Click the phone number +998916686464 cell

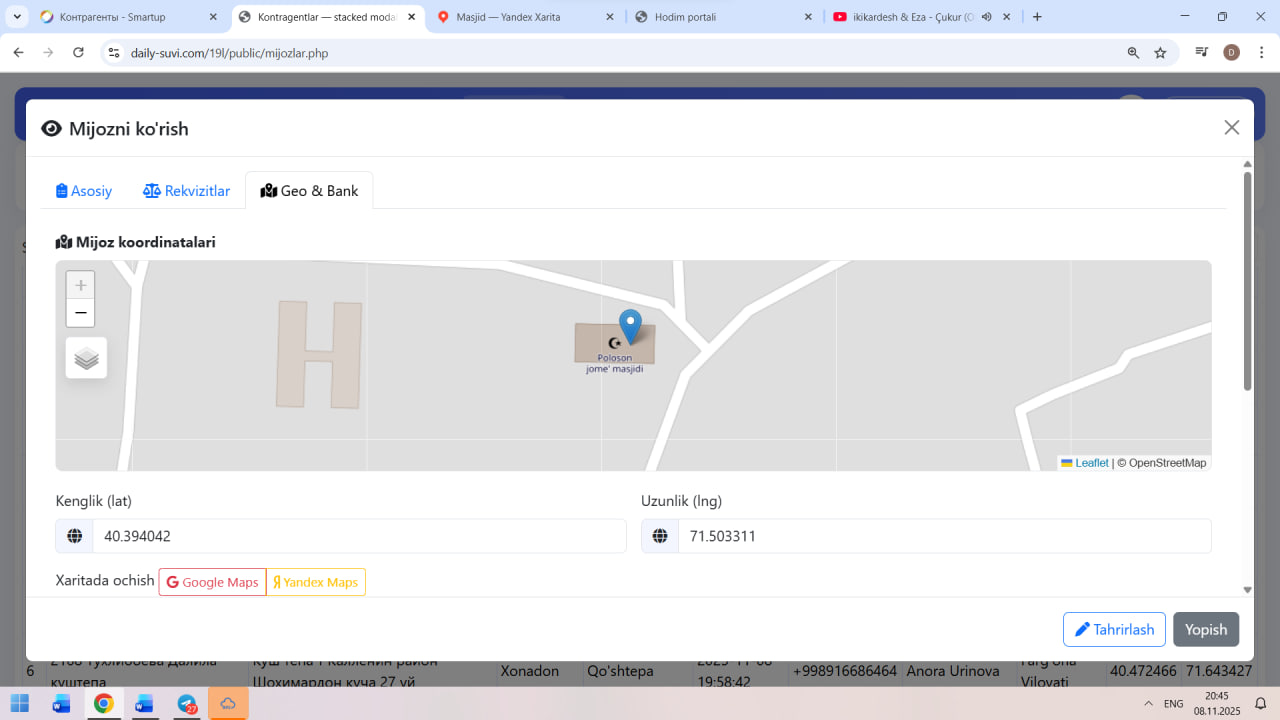coord(845,671)
